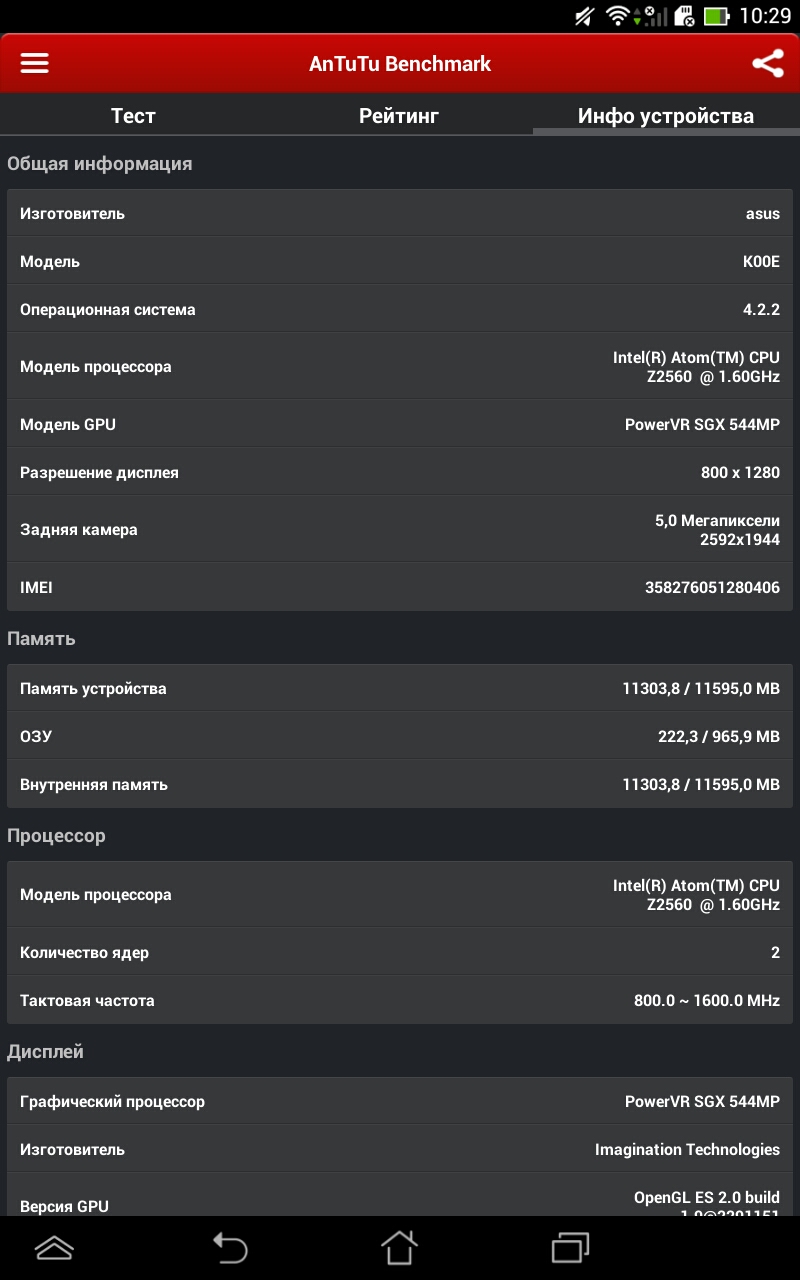Screen dimensions: 800x1280
Task: Tap the battery icon in status bar
Action: click(x=716, y=16)
